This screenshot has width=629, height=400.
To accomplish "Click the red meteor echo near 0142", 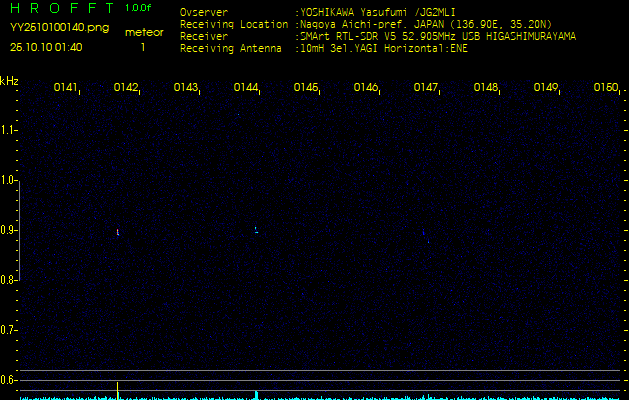I will [x=118, y=232].
